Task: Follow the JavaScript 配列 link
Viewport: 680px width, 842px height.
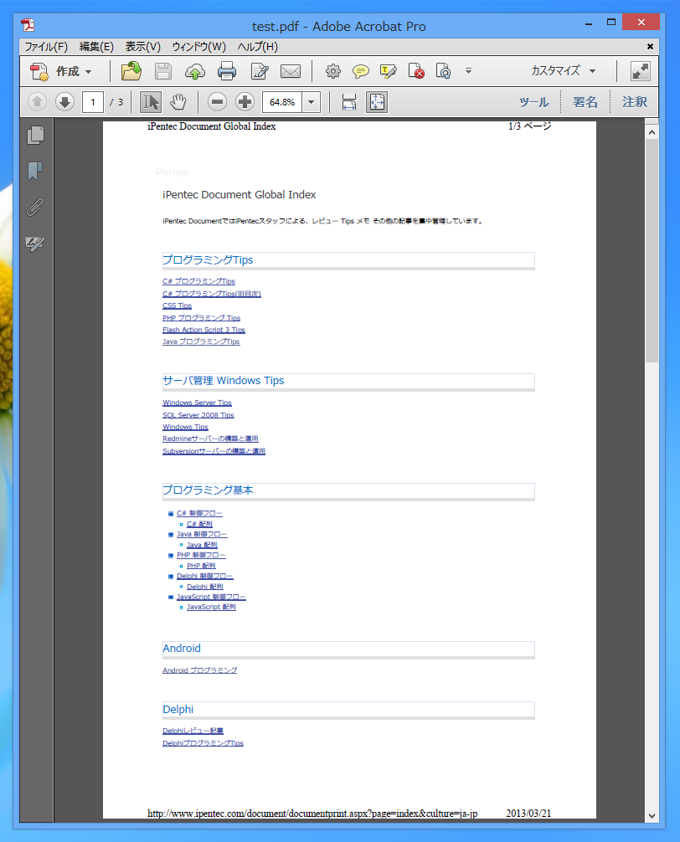Action: (211, 607)
